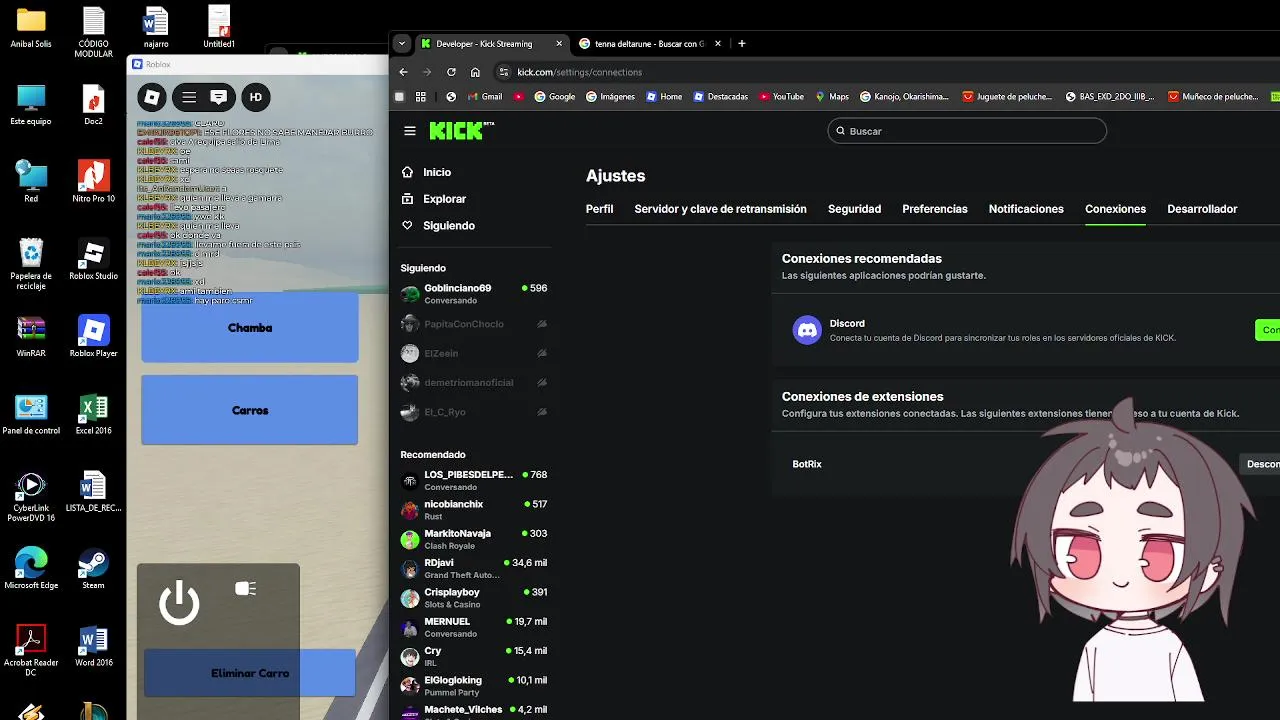Open Goblinciano69 followed channel
The width and height of the screenshot is (1280, 720).
tap(474, 294)
